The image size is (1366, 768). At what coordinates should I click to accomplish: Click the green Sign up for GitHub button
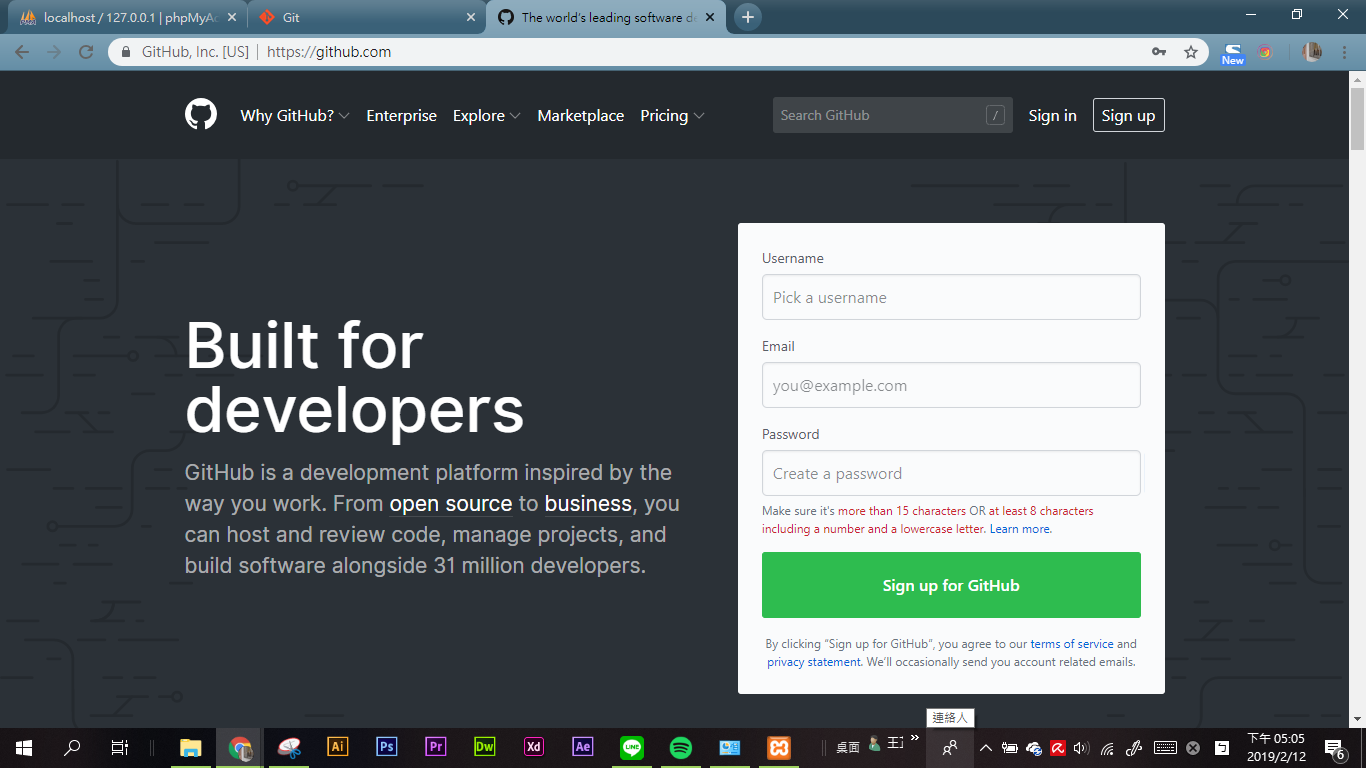click(x=951, y=585)
